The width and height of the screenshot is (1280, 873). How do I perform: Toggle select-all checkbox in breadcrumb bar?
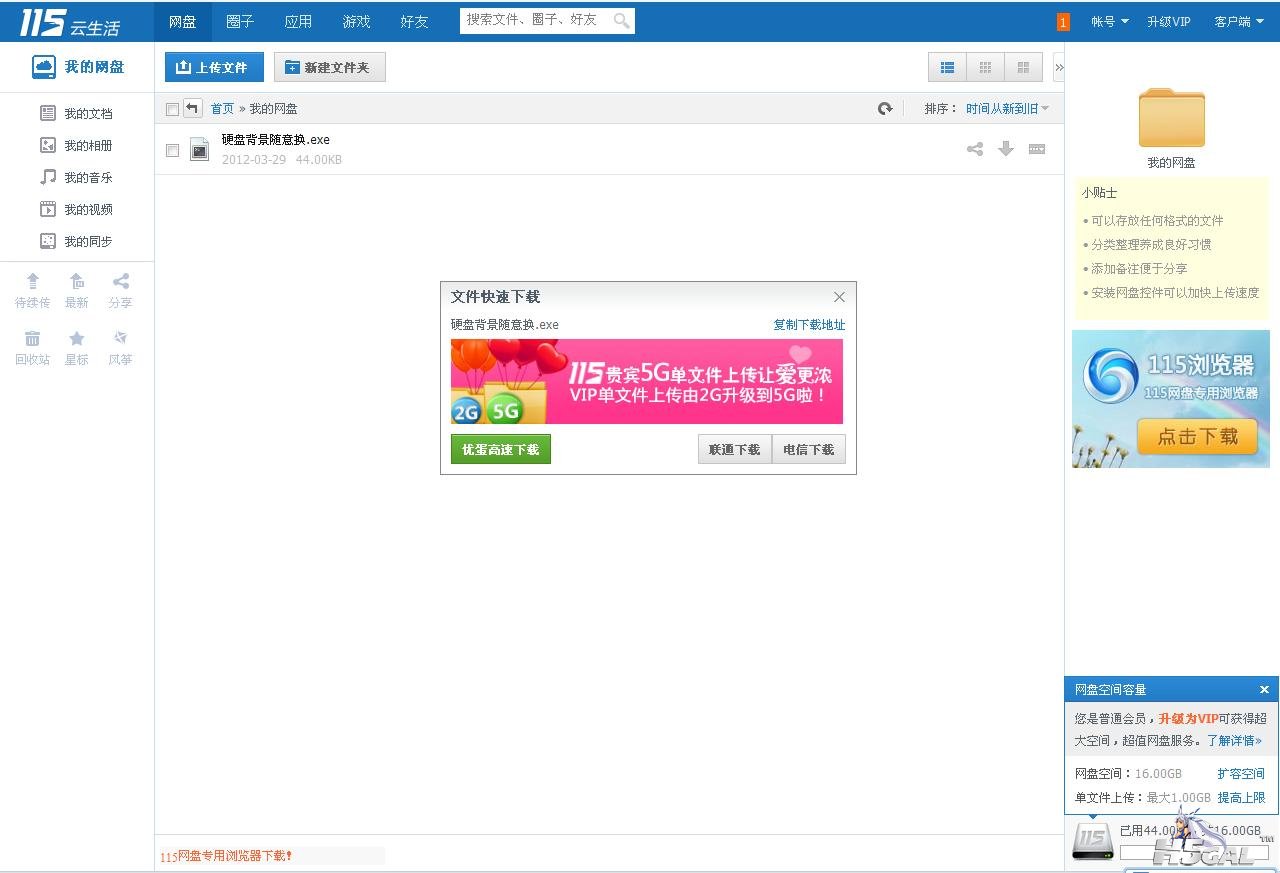(172, 109)
